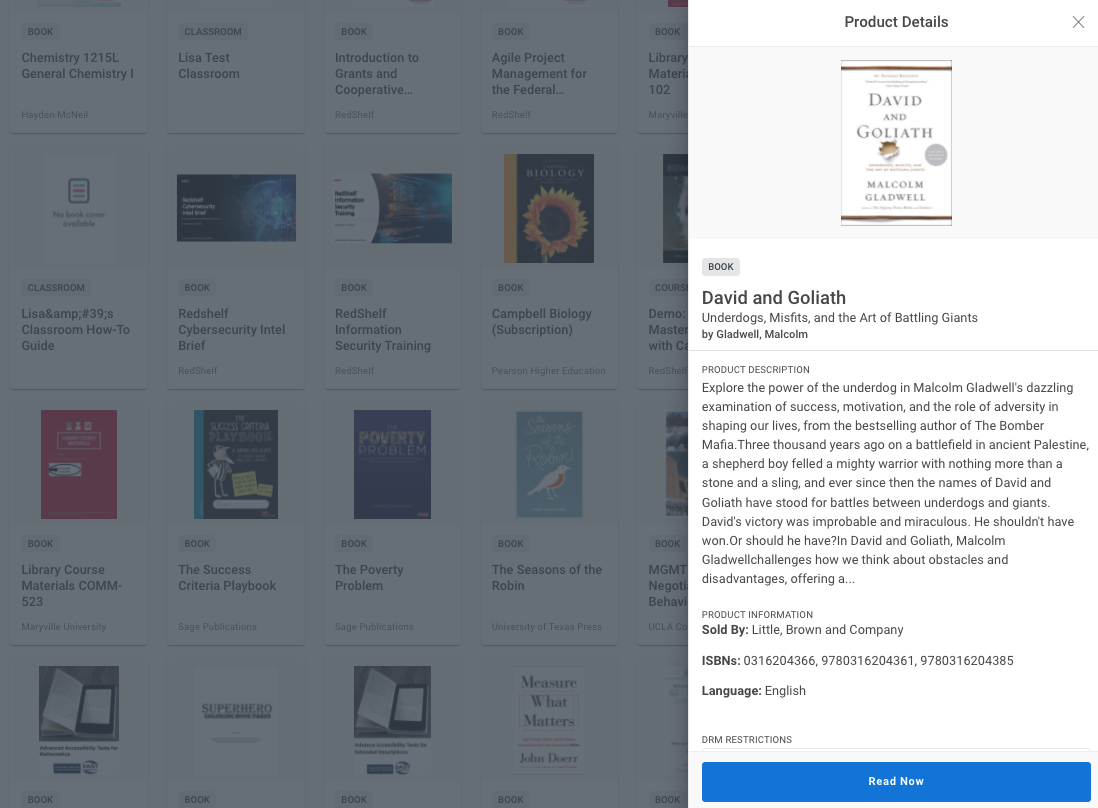Screen dimensions: 1098x808
Task: Click the CLASSROOM tag on Lisa Test Classroom
Action: 213,32
